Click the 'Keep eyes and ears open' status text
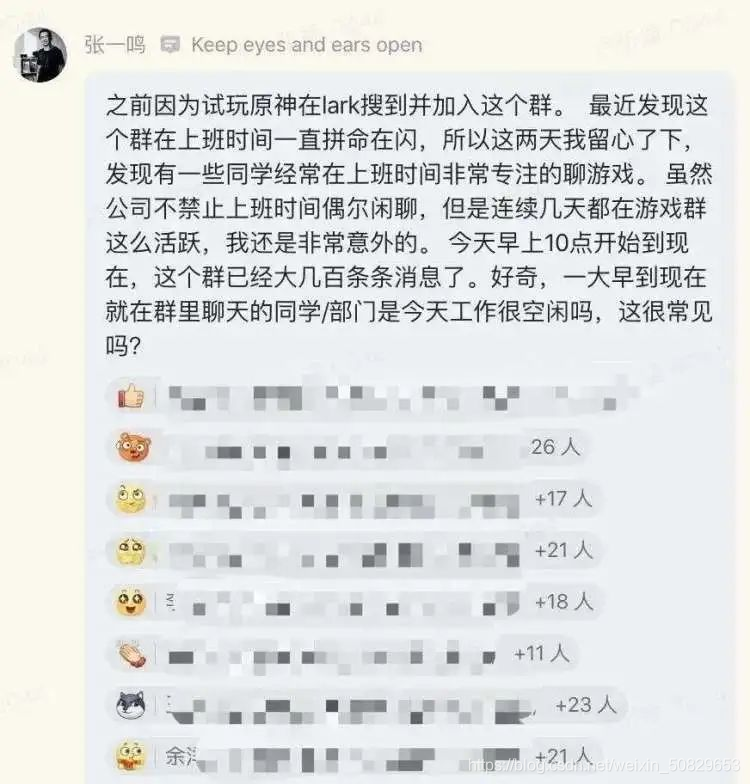Image resolution: width=750 pixels, height=784 pixels. coord(306,45)
